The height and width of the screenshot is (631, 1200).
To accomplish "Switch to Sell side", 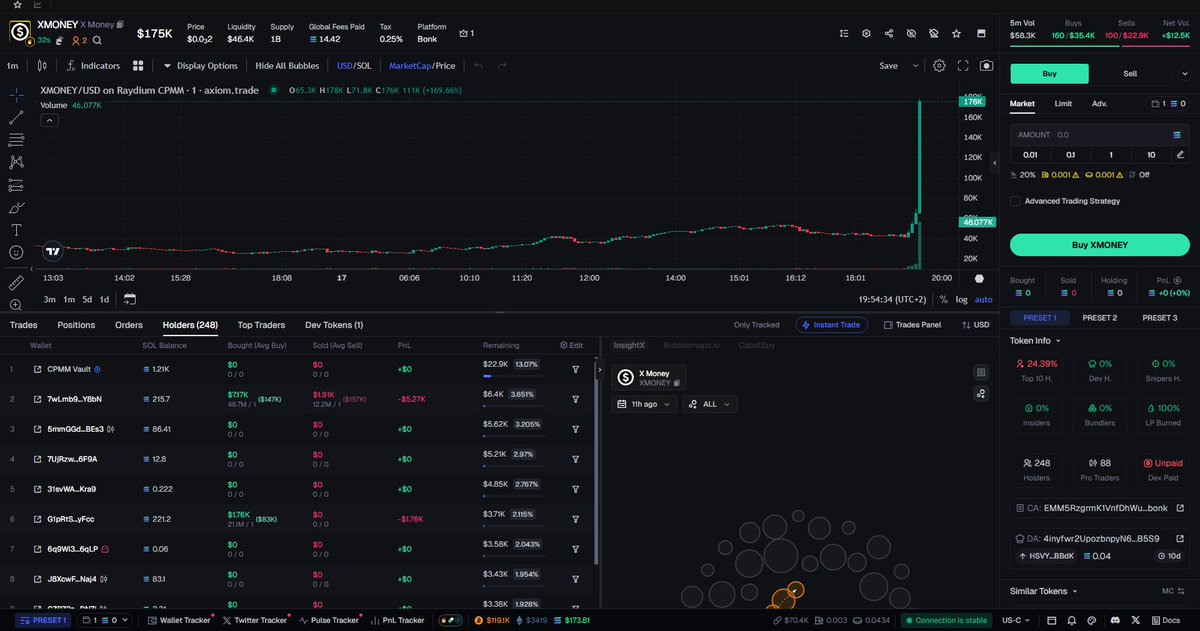I will click(1130, 73).
